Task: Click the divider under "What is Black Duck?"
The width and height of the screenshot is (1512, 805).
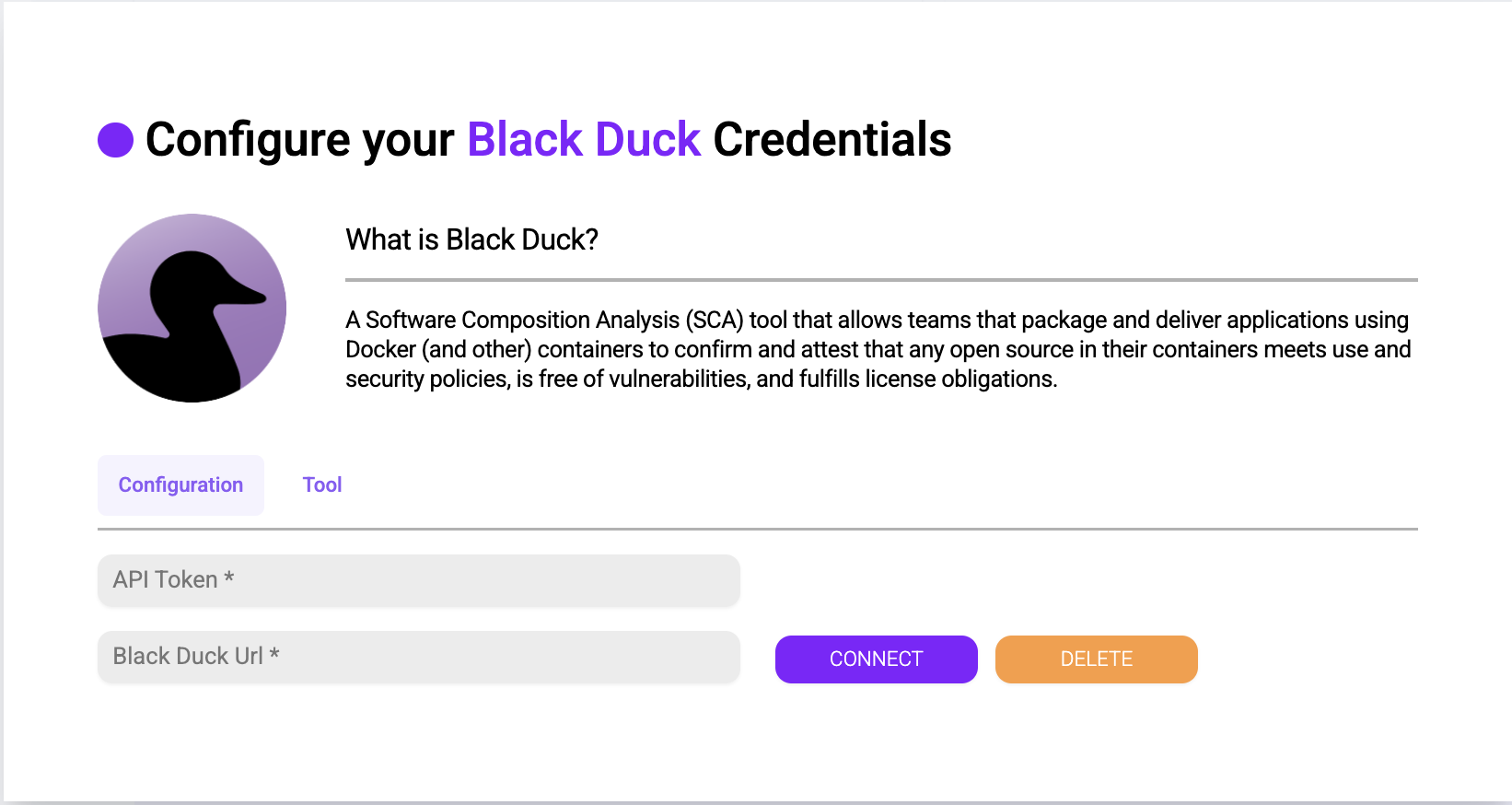Action: [x=881, y=279]
